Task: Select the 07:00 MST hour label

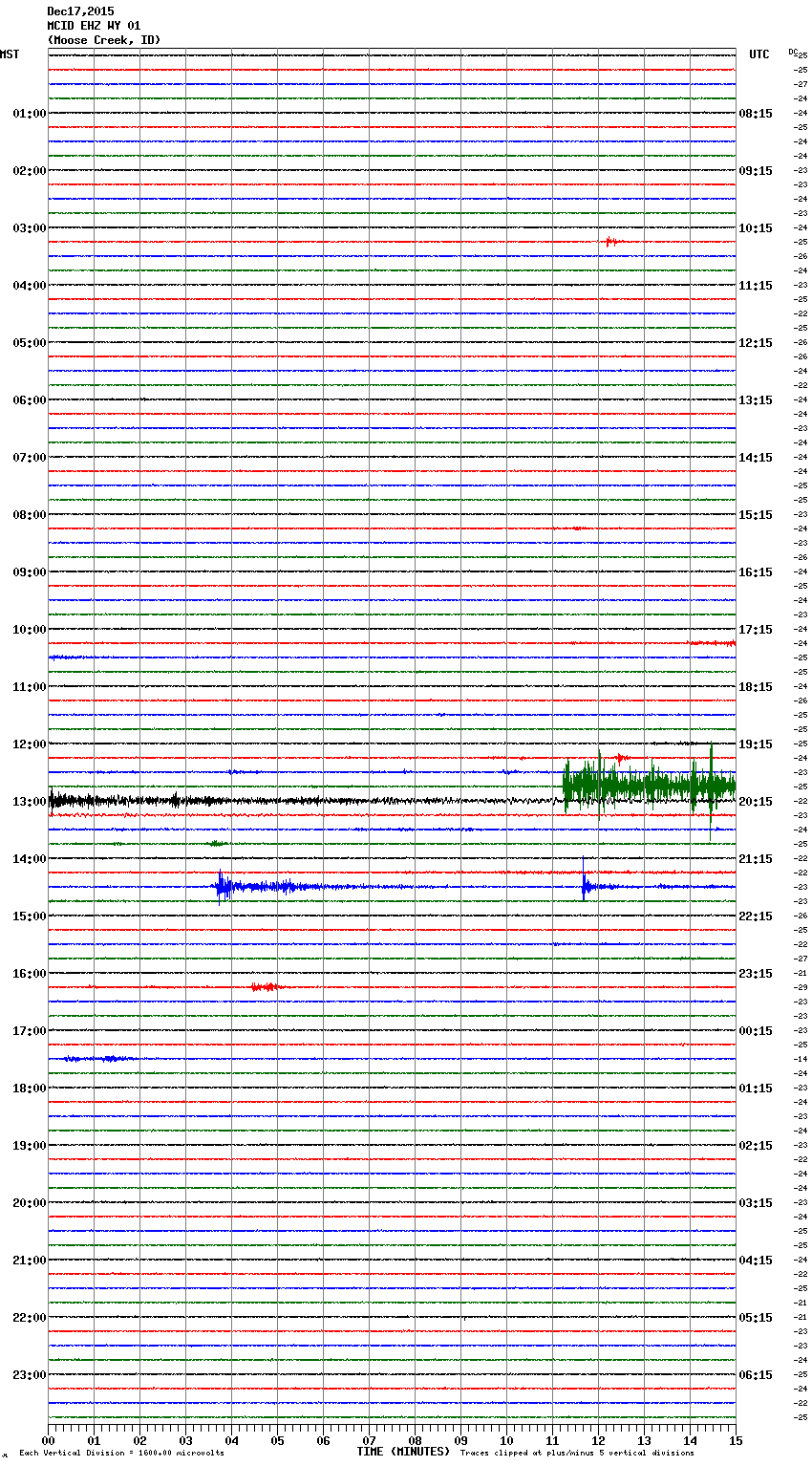Action: coord(30,458)
